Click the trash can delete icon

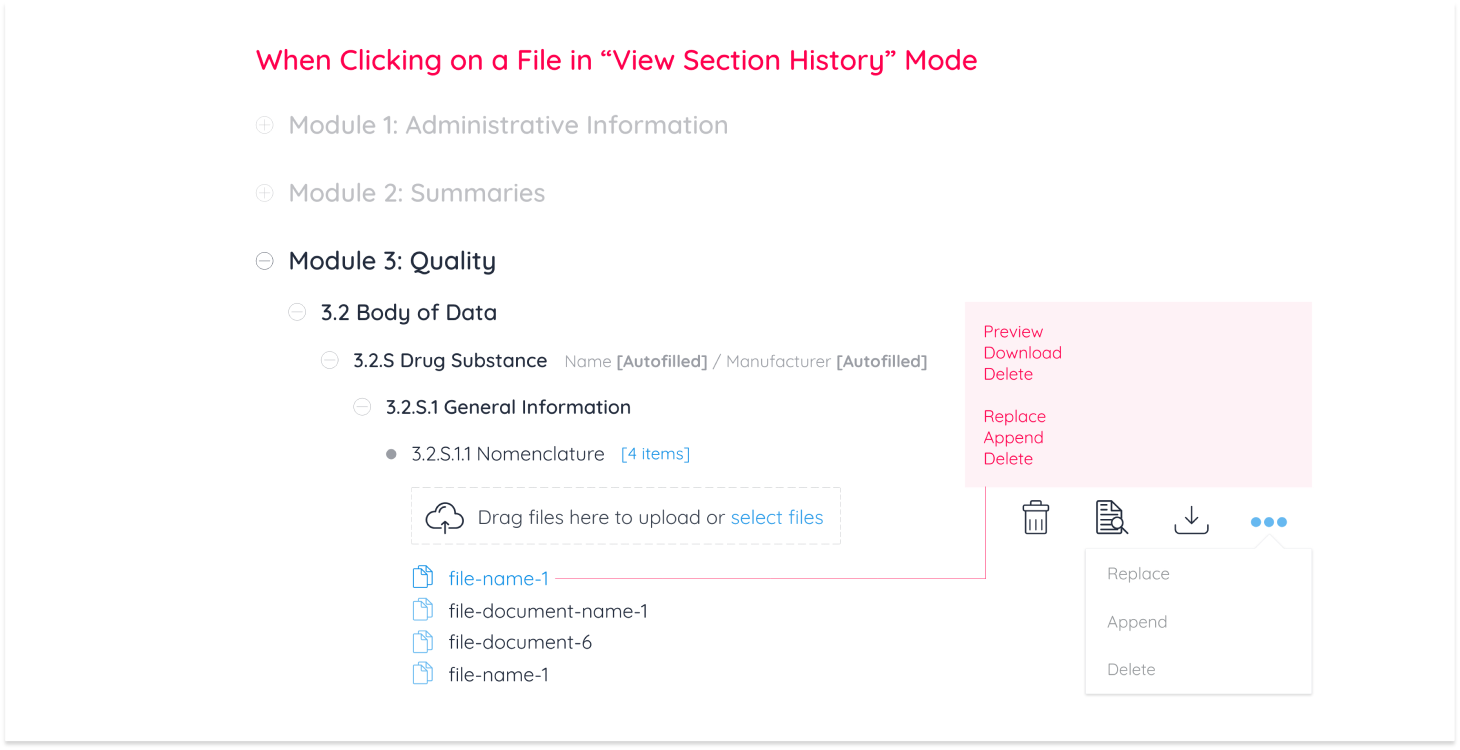click(x=1035, y=517)
